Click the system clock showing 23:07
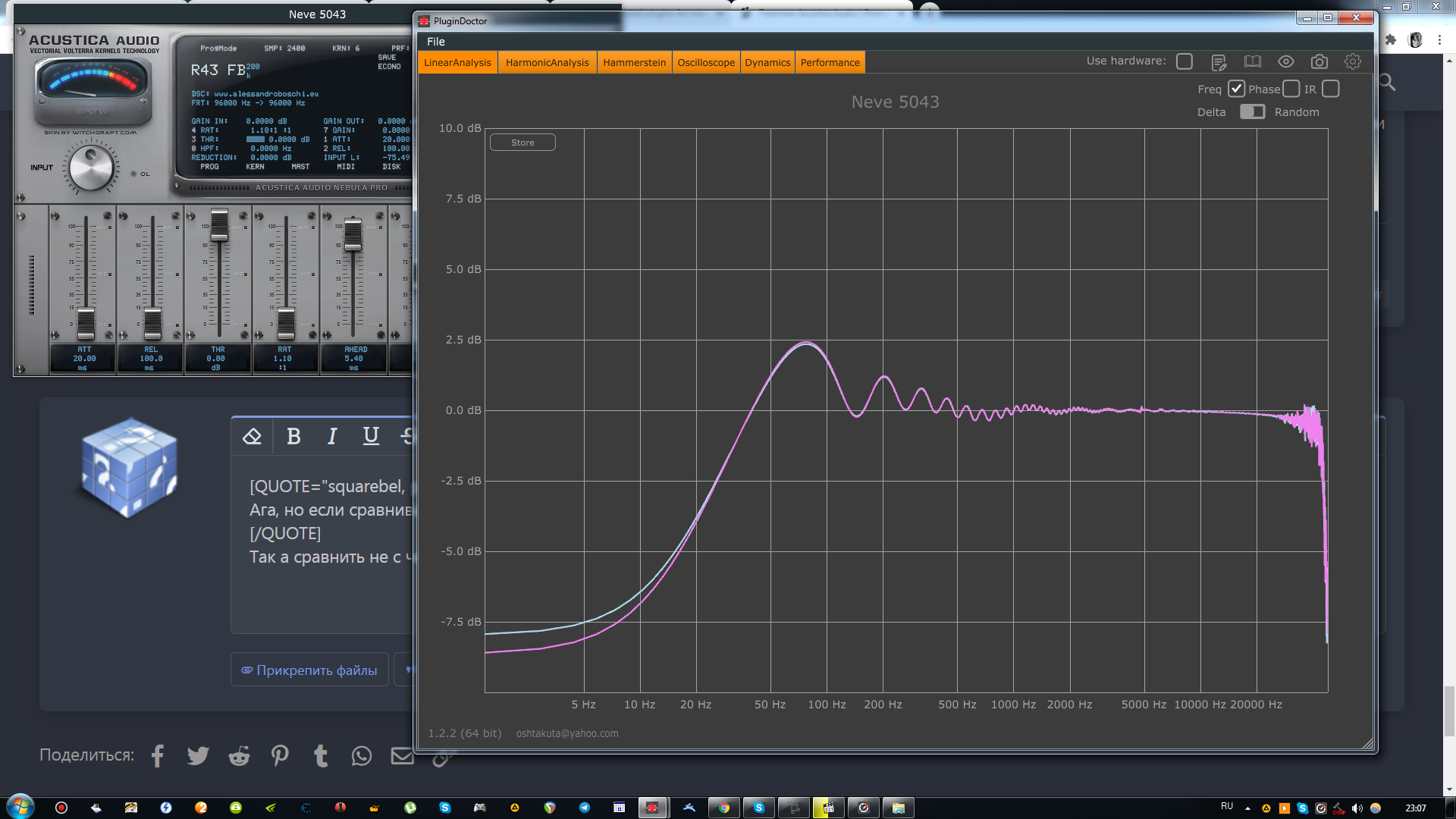1456x819 pixels. pos(1415,808)
